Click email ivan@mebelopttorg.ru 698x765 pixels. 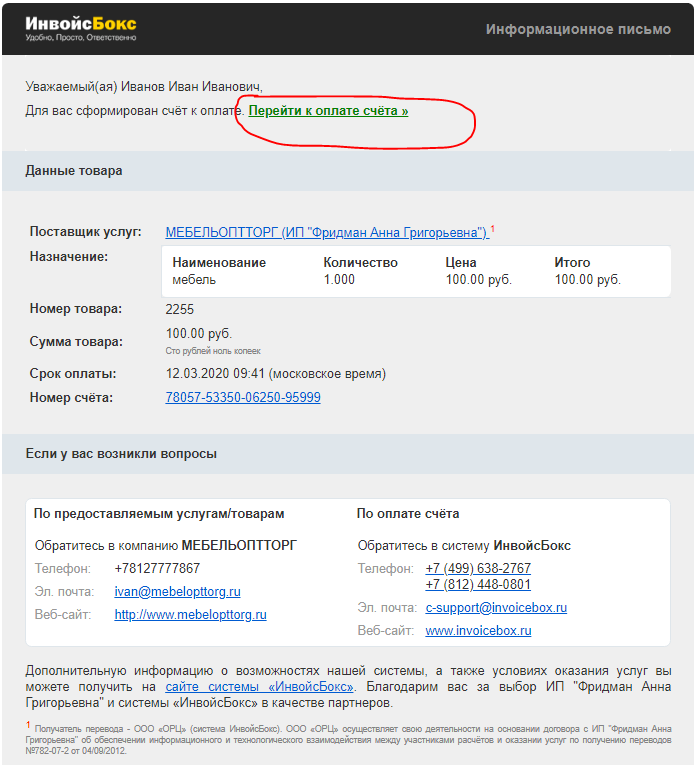[178, 592]
